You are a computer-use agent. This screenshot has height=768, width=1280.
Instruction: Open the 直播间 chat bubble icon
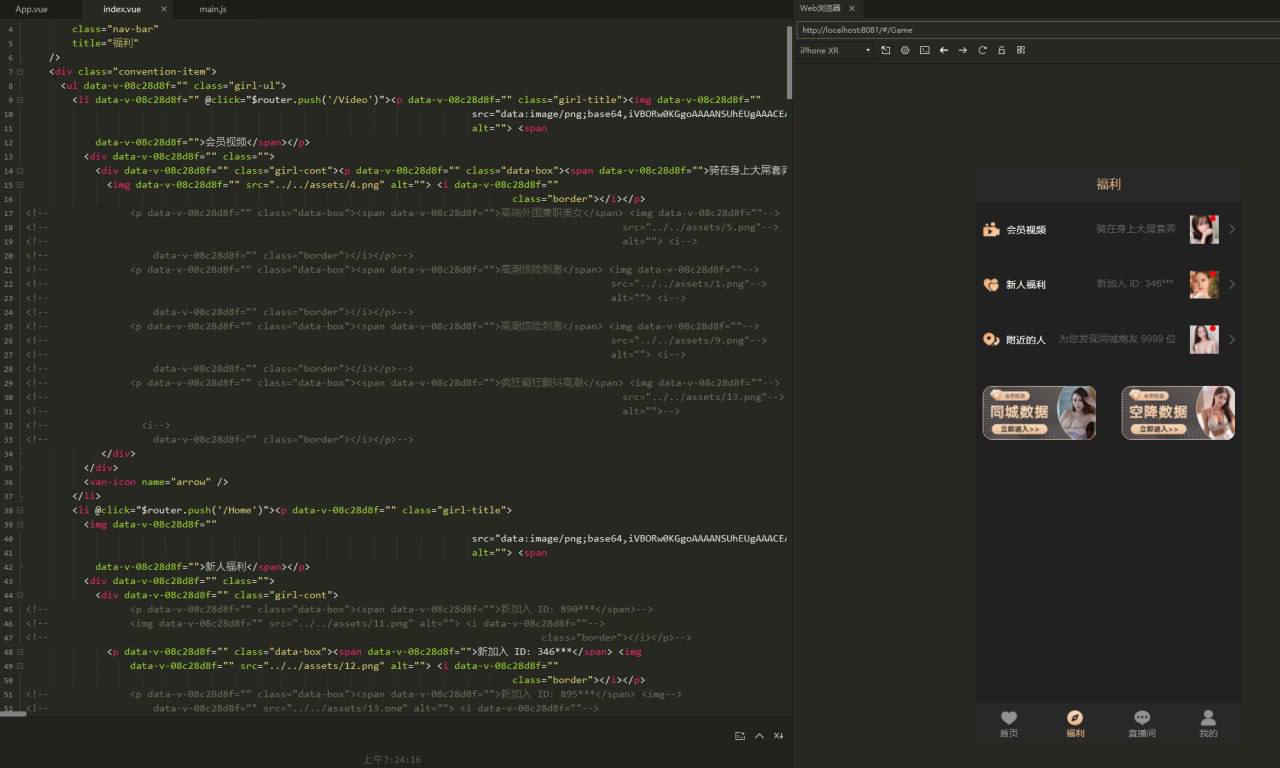pyautogui.click(x=1142, y=718)
